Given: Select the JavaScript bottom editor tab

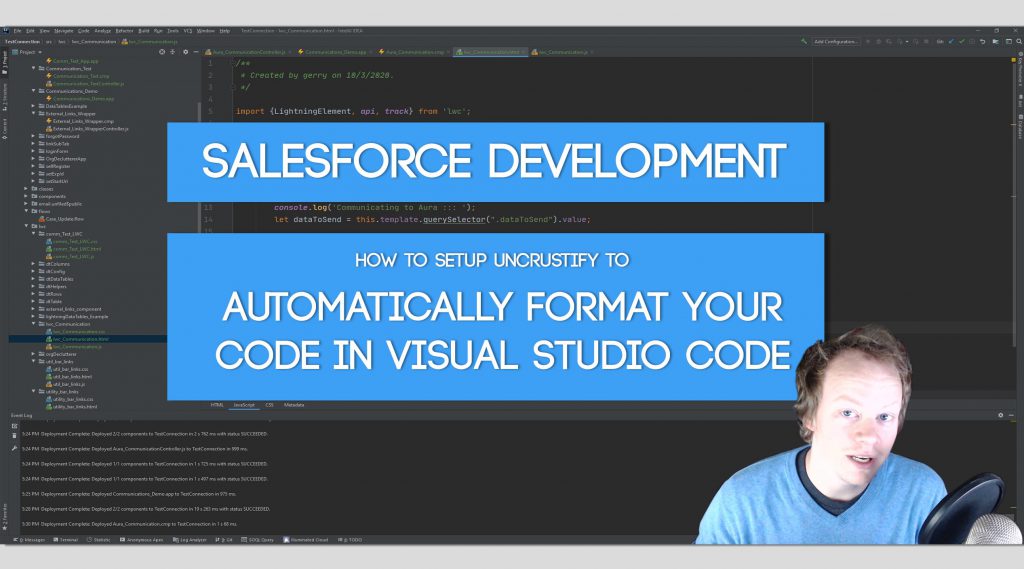Looking at the screenshot, I should pyautogui.click(x=244, y=405).
